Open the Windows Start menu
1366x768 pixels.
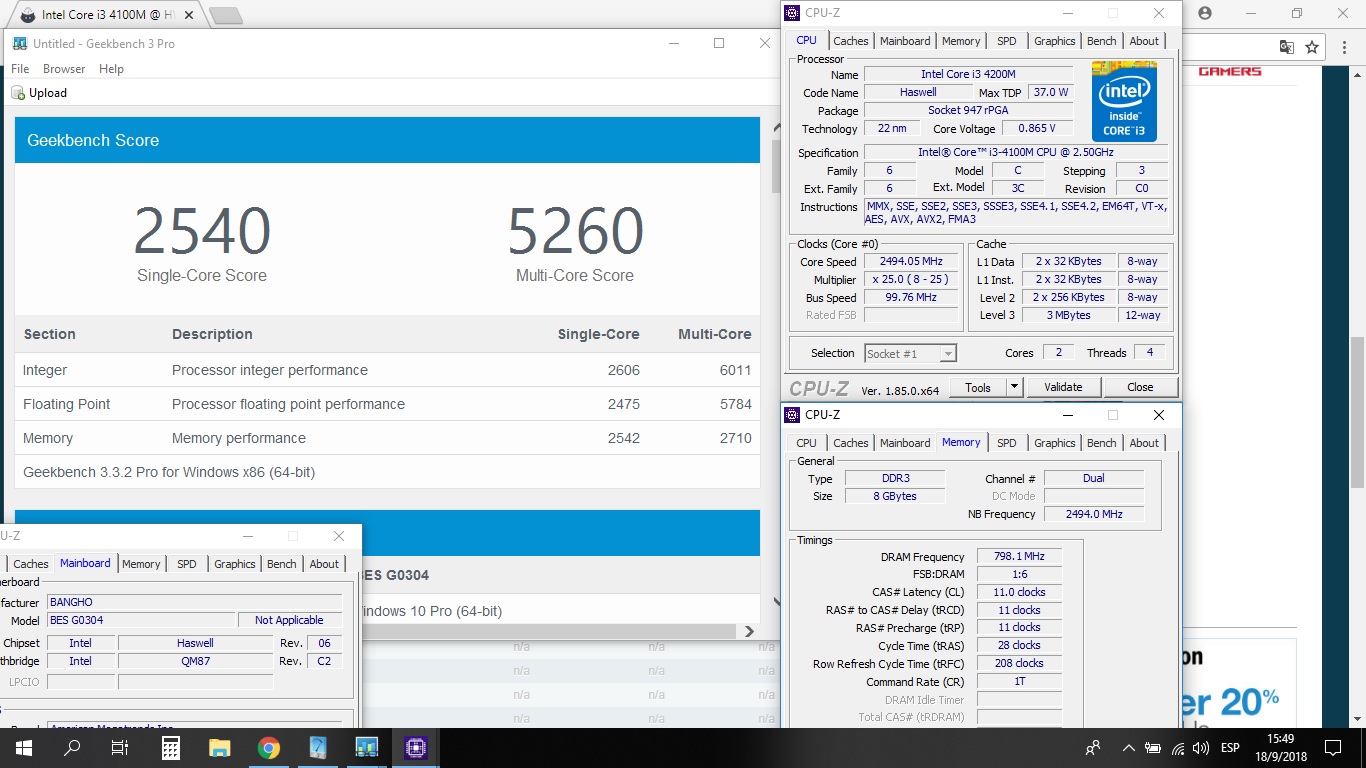tap(23, 747)
